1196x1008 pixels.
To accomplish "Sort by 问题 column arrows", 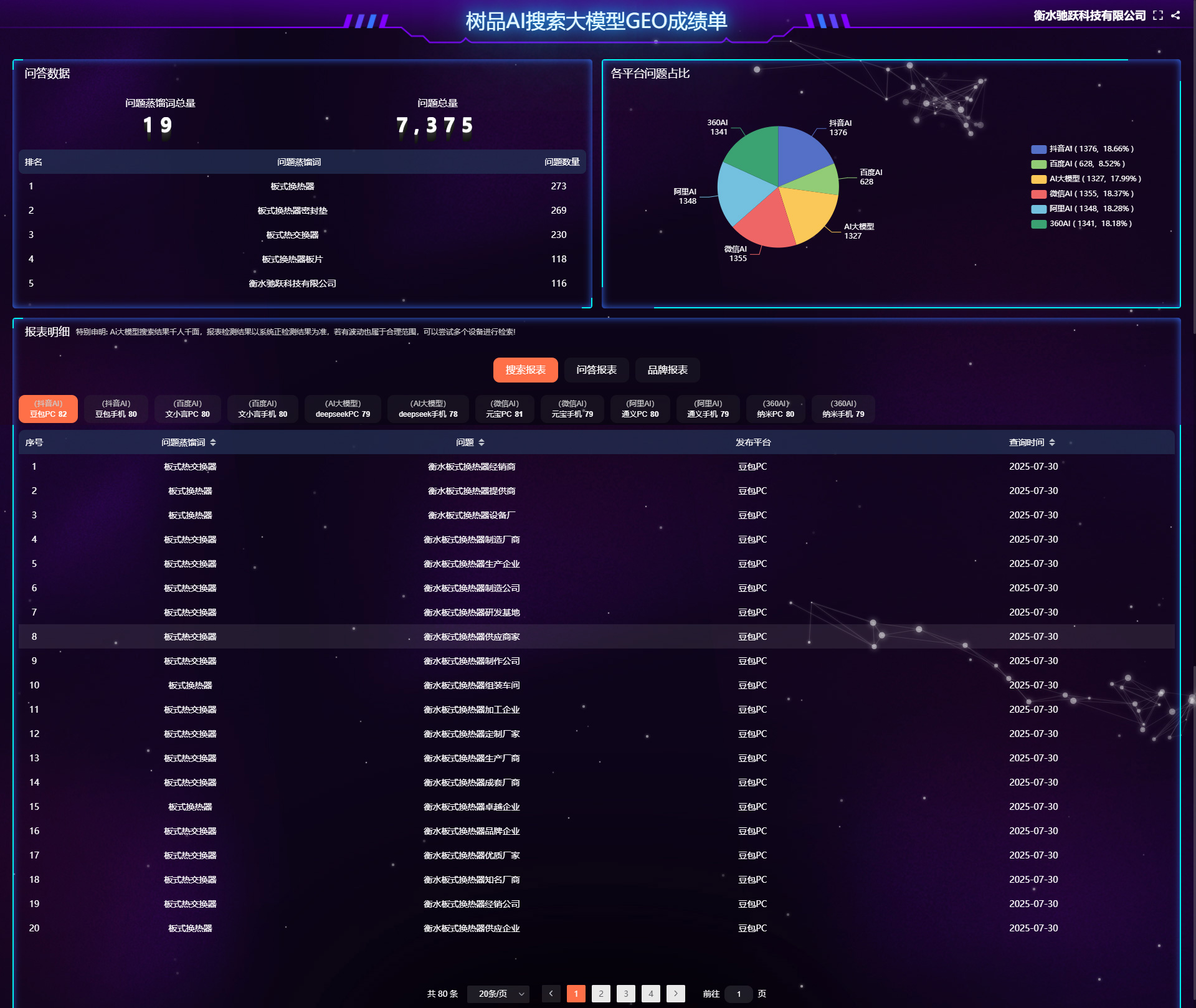I will pyautogui.click(x=482, y=442).
